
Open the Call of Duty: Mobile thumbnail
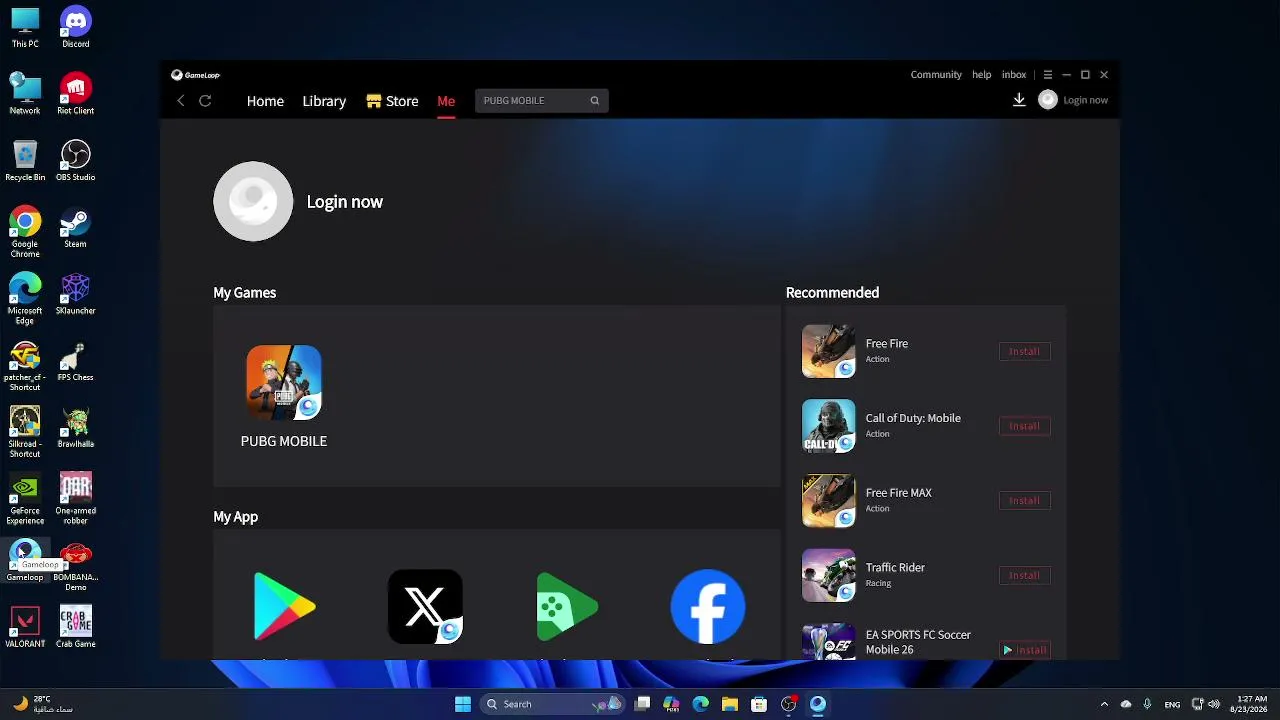[829, 426]
